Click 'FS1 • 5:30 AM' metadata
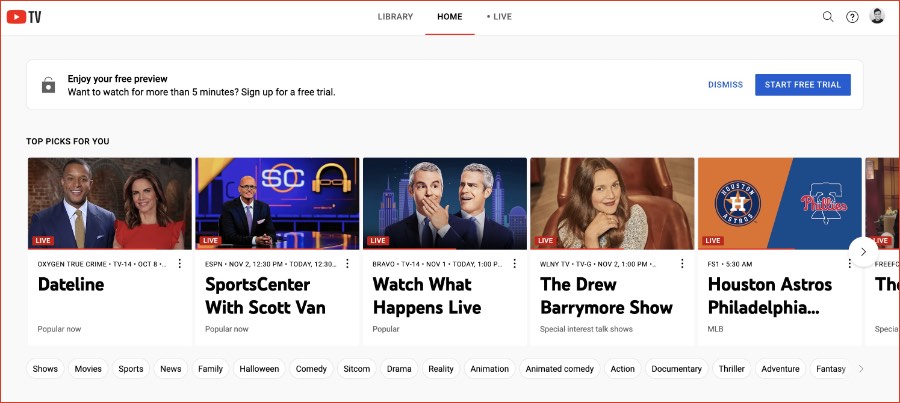 tap(730, 264)
